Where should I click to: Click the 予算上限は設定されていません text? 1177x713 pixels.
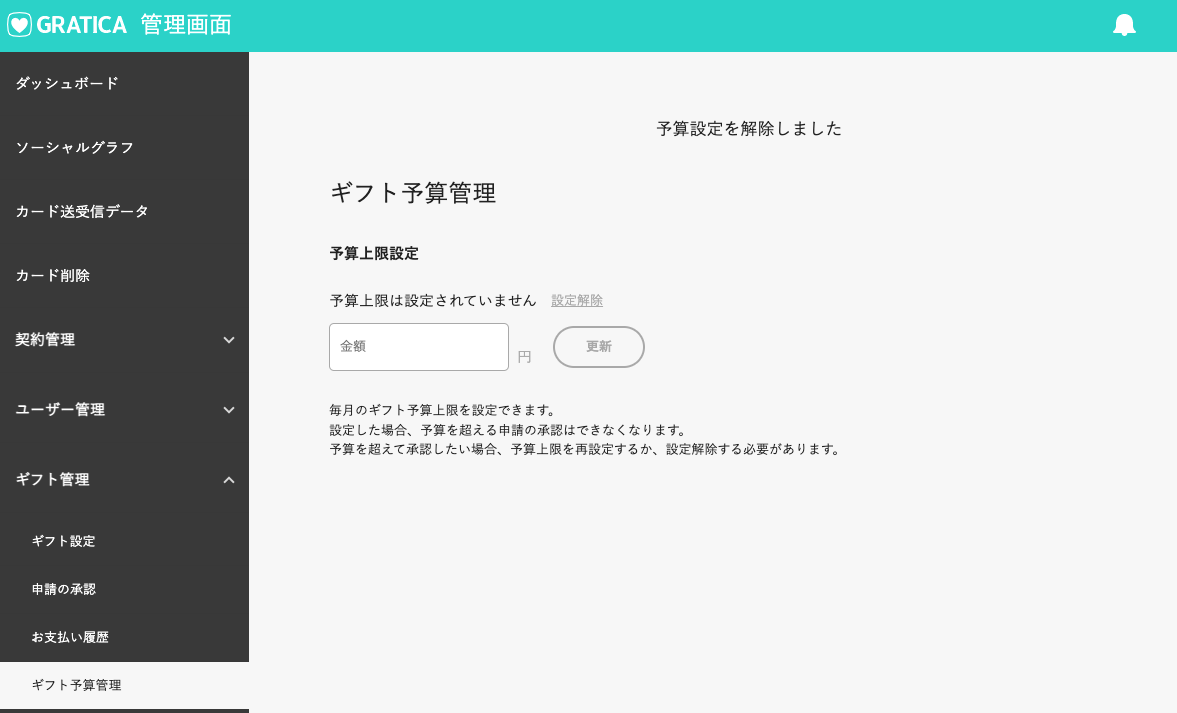tap(433, 300)
